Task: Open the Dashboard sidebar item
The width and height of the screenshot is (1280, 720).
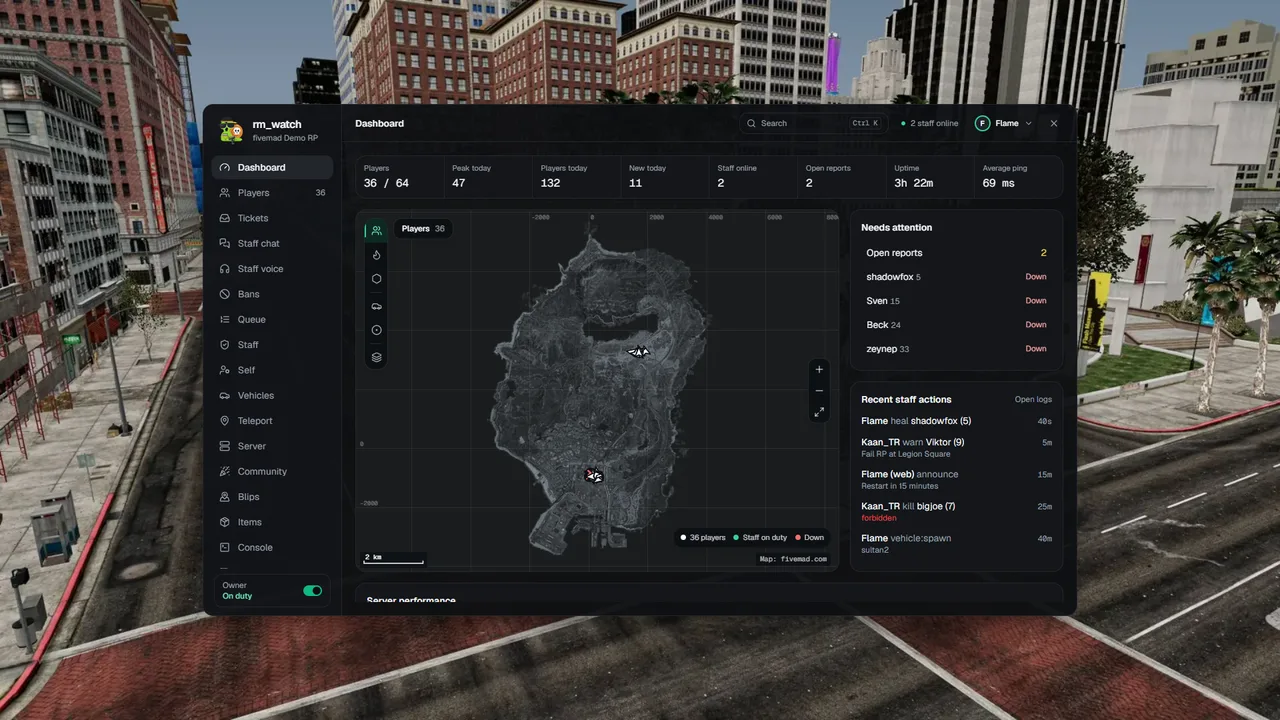Action: point(273,168)
